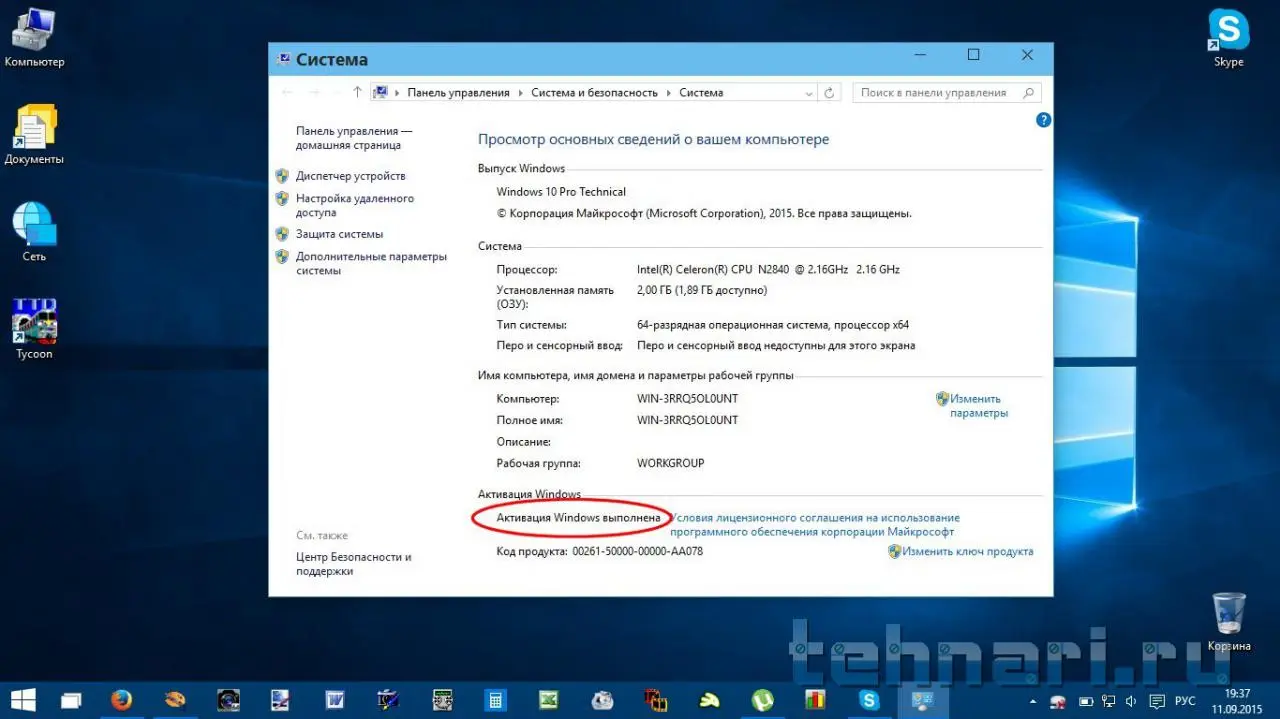Viewport: 1280px width, 719px height.
Task: Click Изменить параметры for computer name
Action: [x=977, y=406]
